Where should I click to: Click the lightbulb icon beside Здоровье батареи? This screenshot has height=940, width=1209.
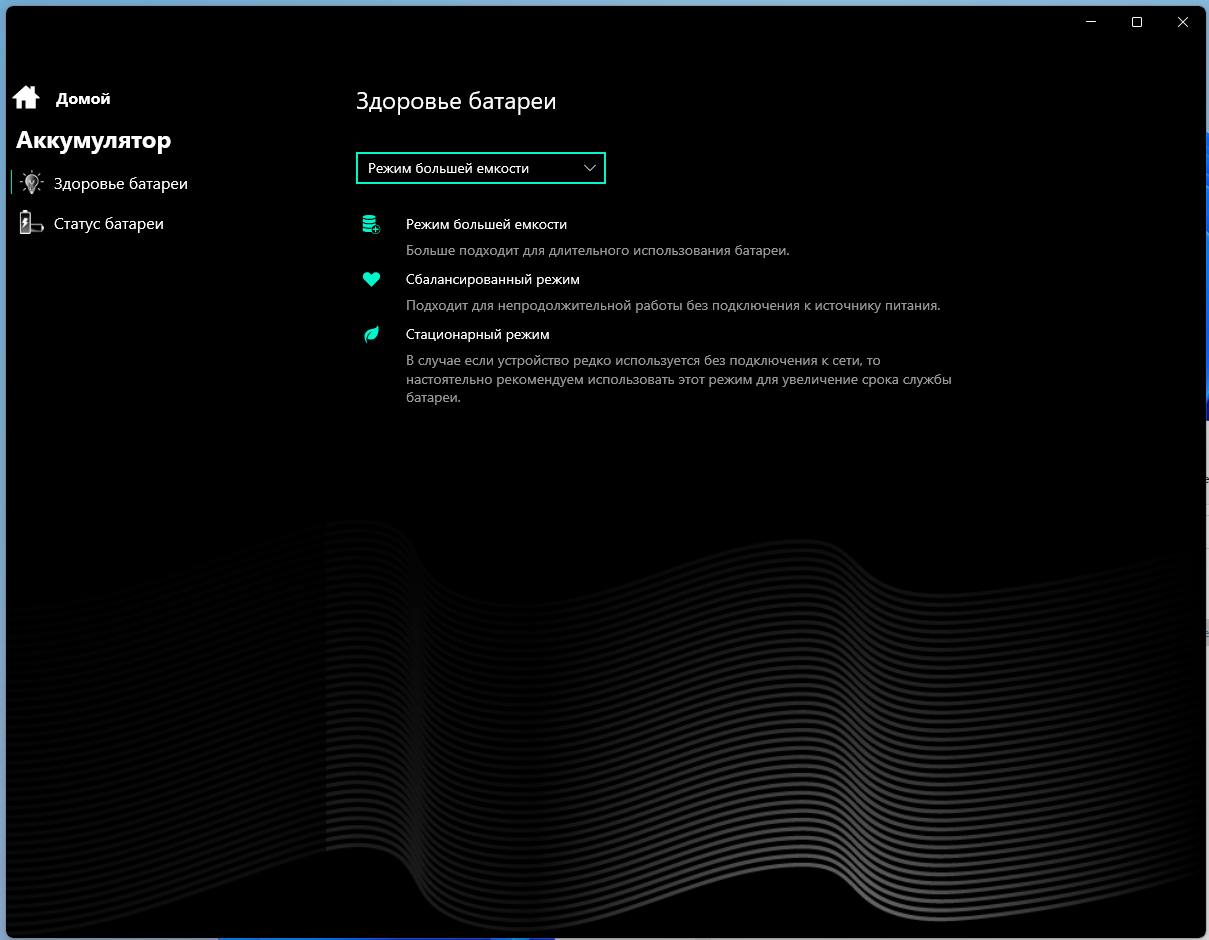point(32,183)
